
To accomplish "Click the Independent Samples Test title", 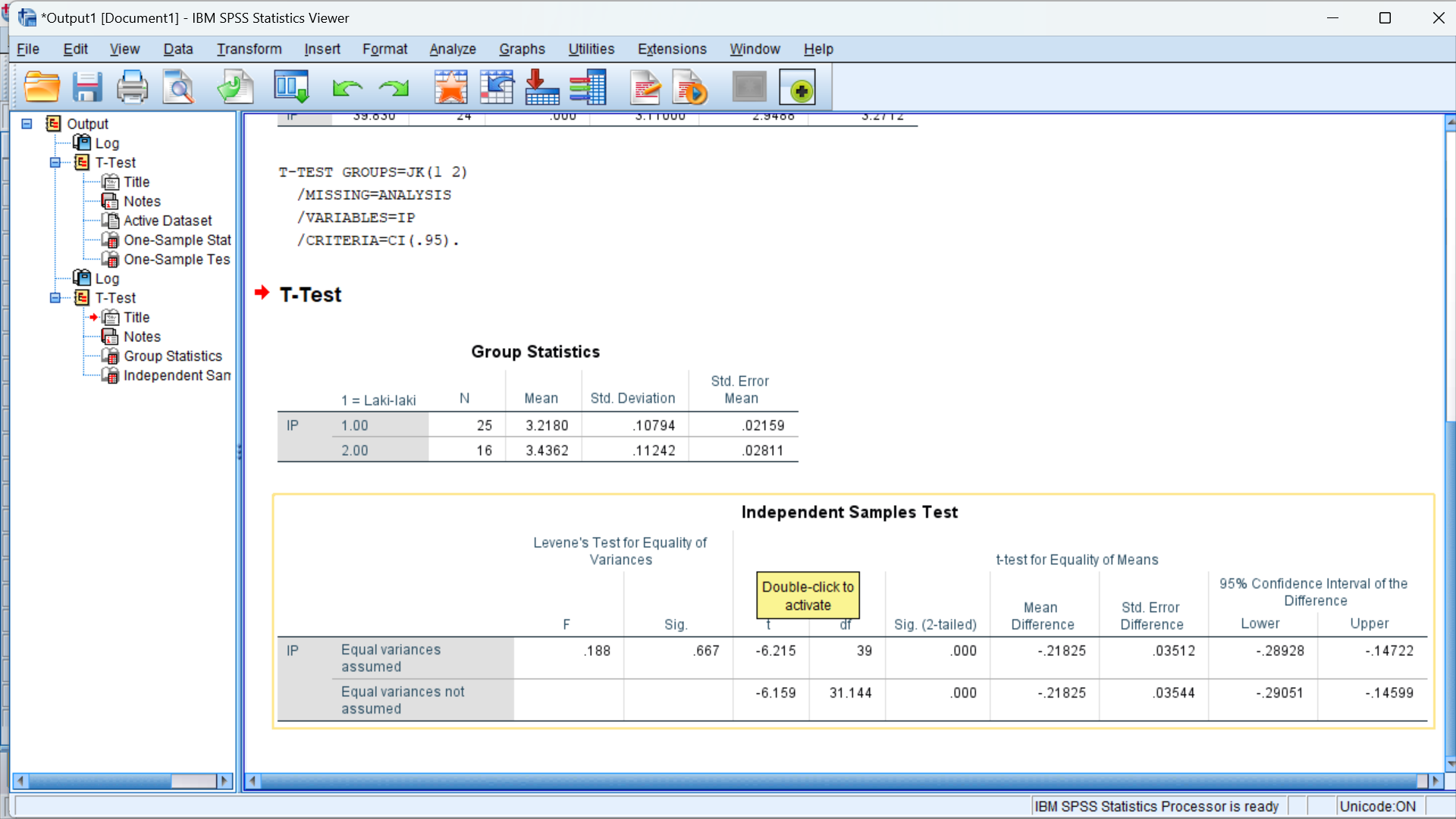I will (x=849, y=513).
